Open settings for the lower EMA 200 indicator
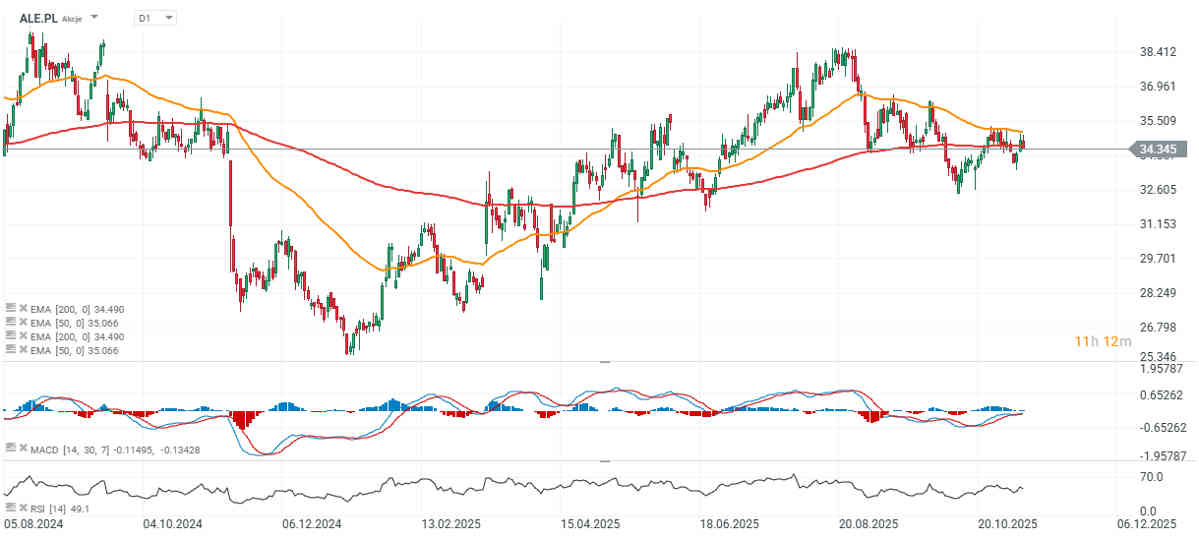 pos(10,336)
